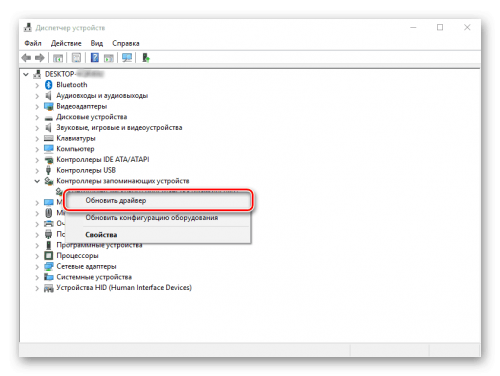Open the Справка menu
500x376 pixels.
coord(126,43)
